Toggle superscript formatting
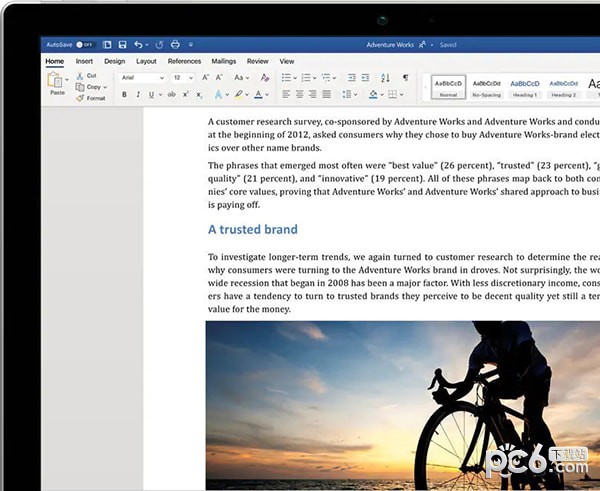The height and width of the screenshot is (491, 600). pos(186,94)
